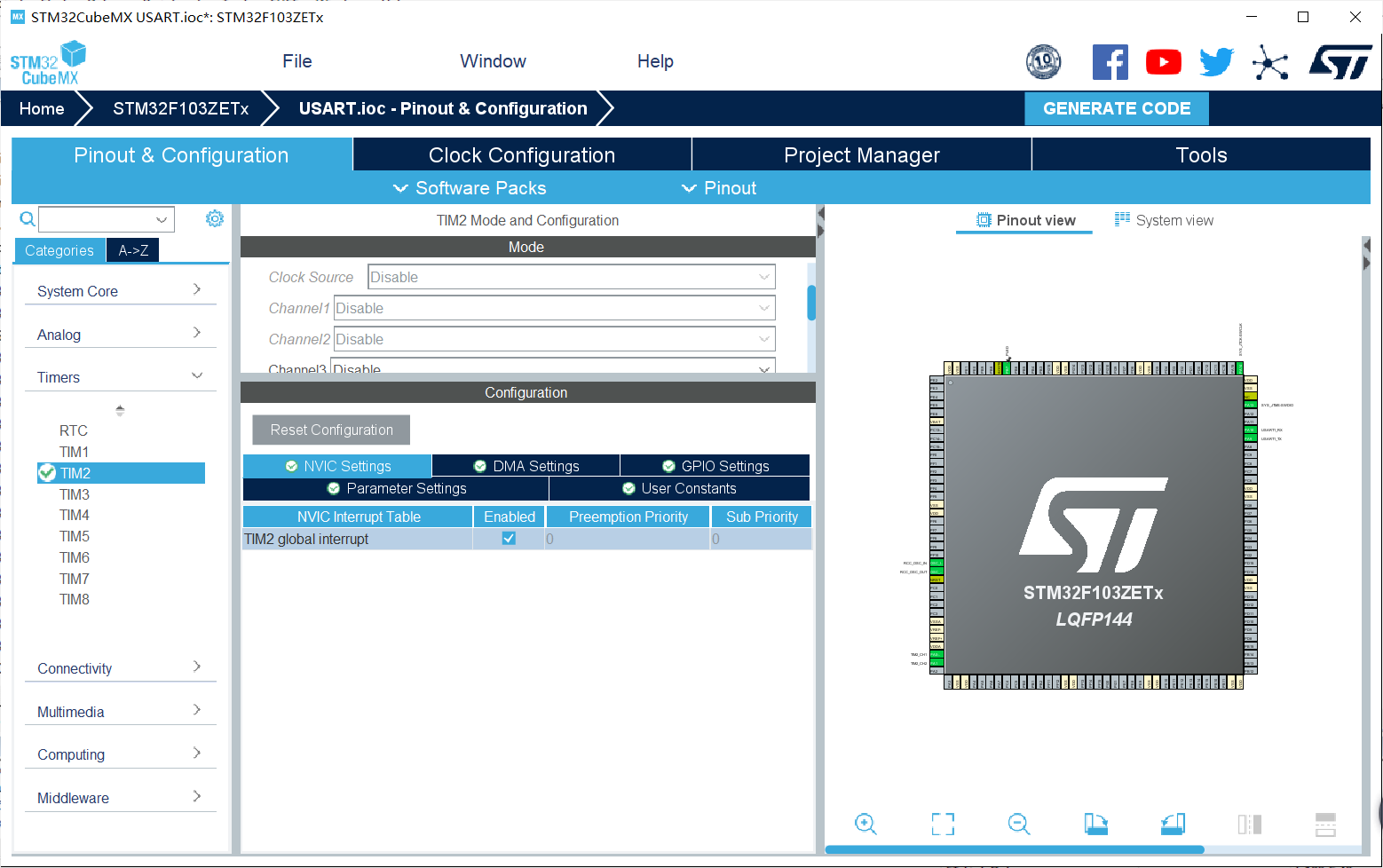Click the STM32F103ZETx breadcrumb
Screen dimensions: 1383x868
click(180, 108)
